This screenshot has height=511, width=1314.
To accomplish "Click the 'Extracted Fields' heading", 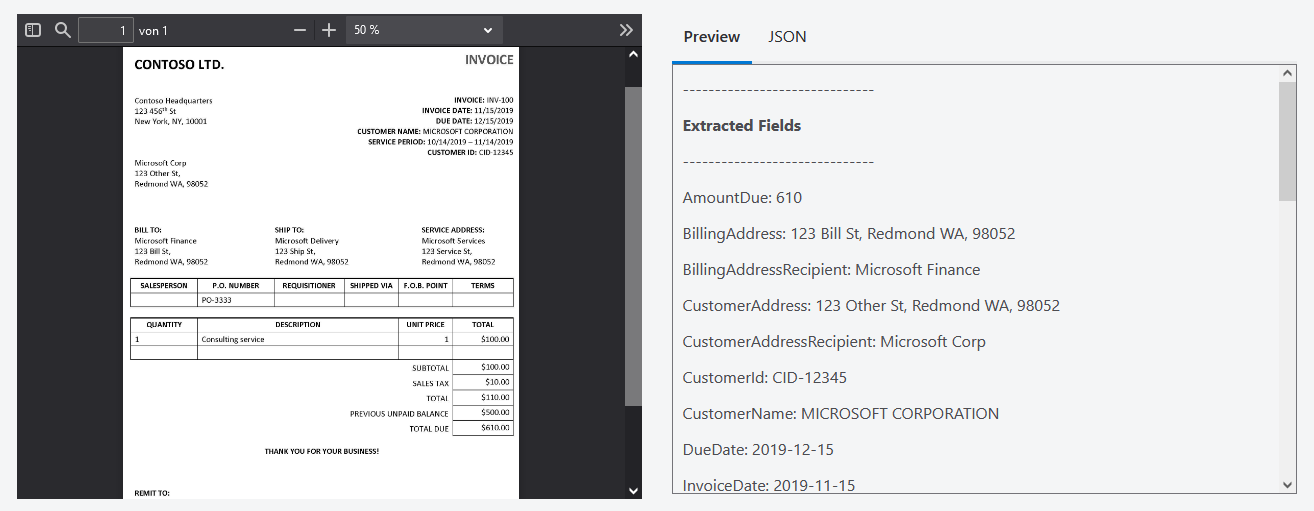I will click(742, 126).
